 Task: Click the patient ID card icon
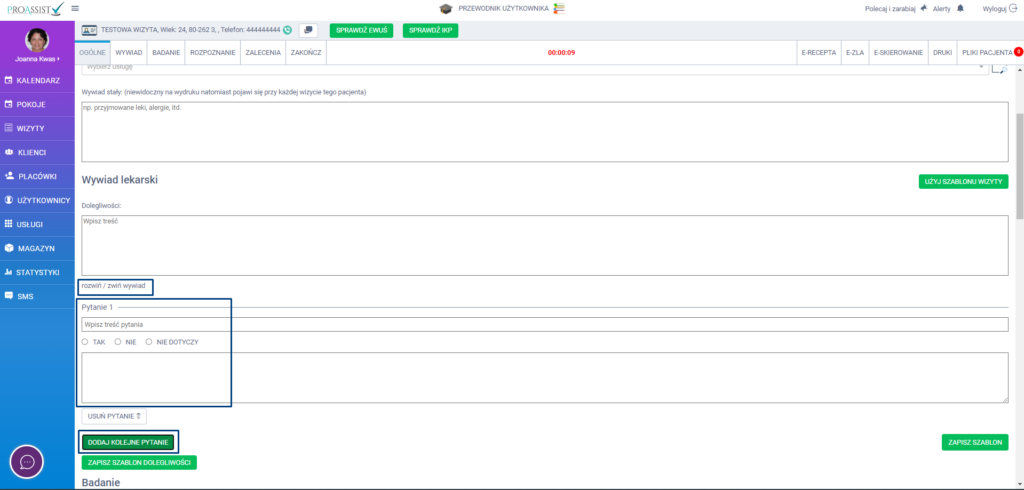click(x=89, y=30)
